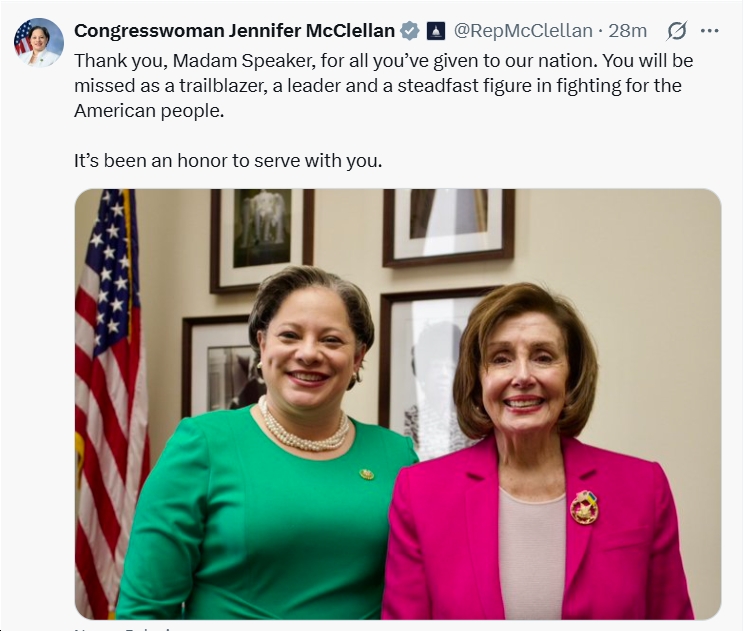Click the small pin on the green dress

pyautogui.click(x=366, y=474)
